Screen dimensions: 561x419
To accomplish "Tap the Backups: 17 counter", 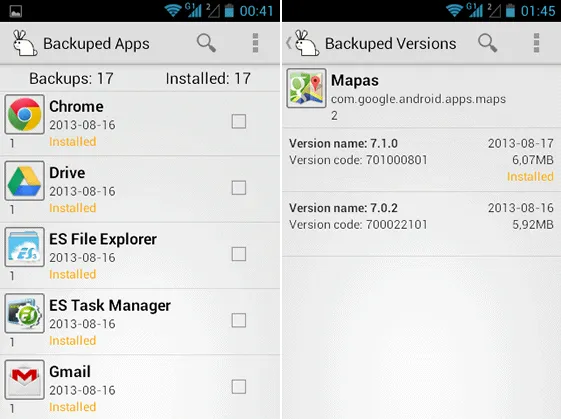I will [x=71, y=78].
